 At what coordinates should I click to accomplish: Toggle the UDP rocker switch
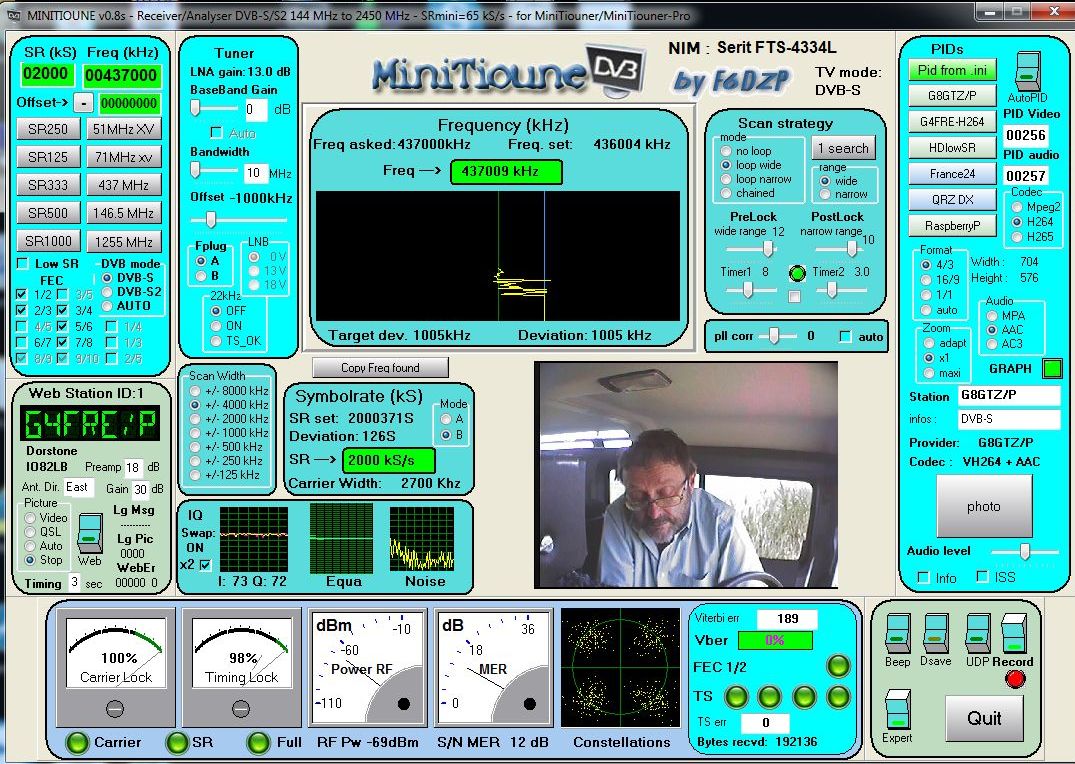pos(978,634)
